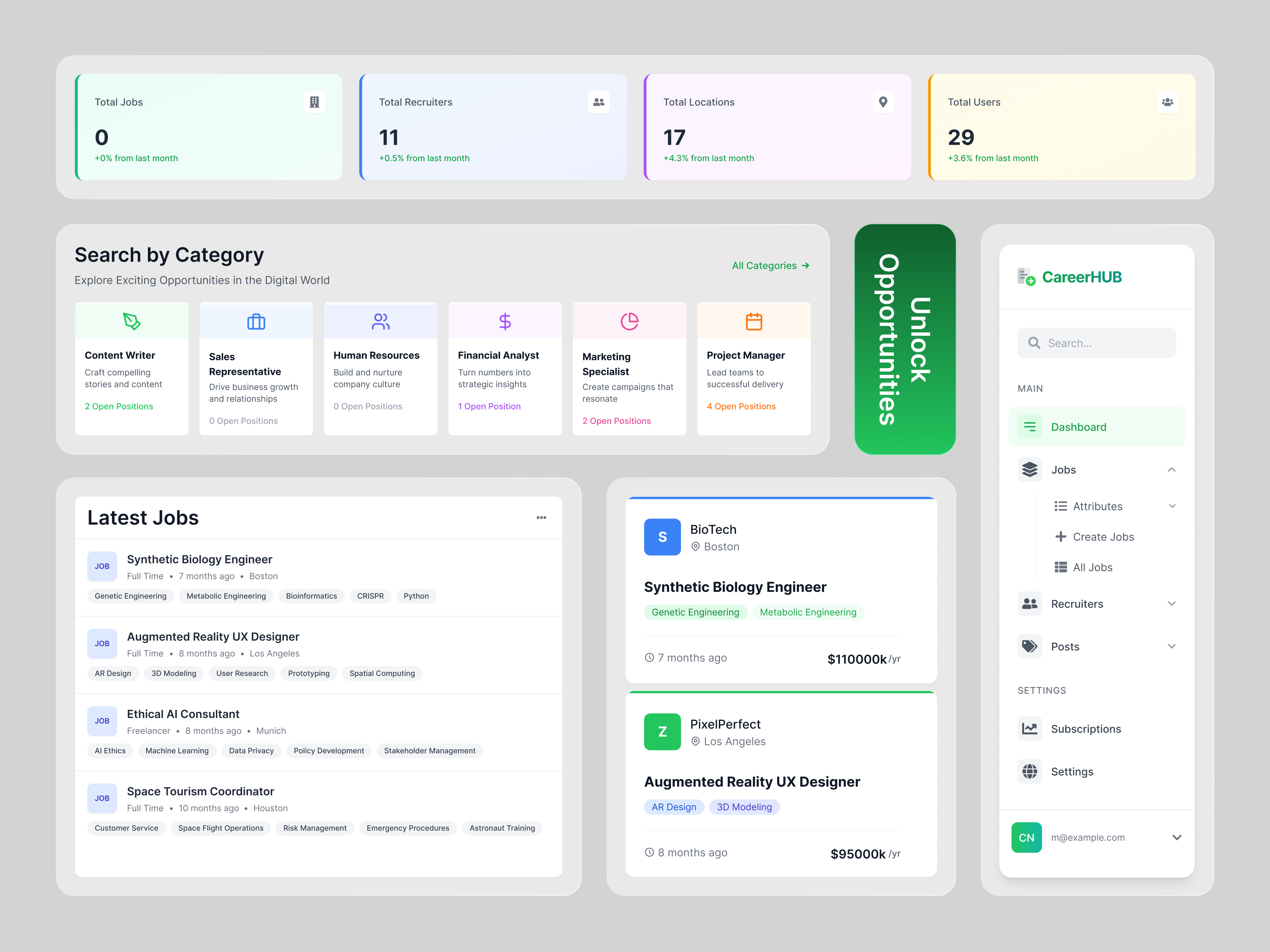Click the Project Manager calendar icon
The image size is (1270, 952).
[754, 321]
